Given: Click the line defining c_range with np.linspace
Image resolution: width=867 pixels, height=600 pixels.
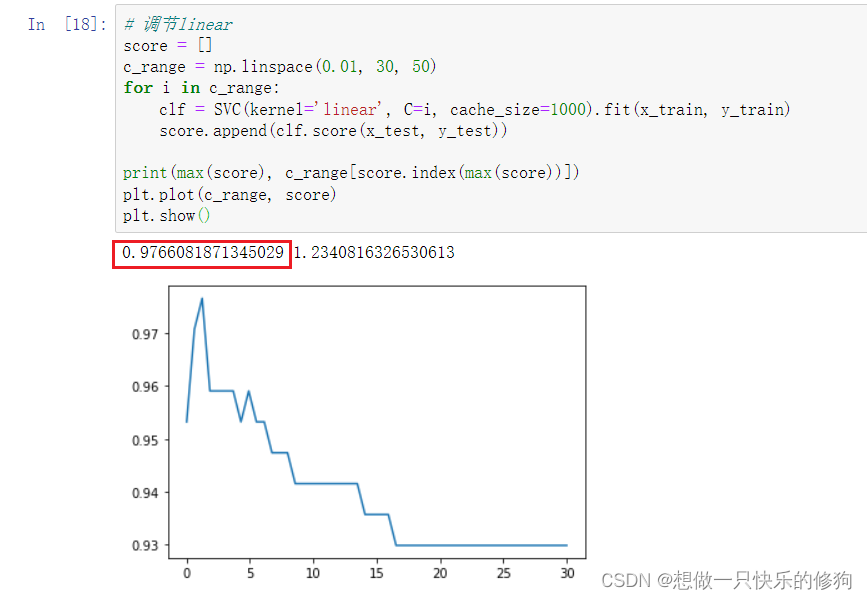Looking at the screenshot, I should (280, 67).
